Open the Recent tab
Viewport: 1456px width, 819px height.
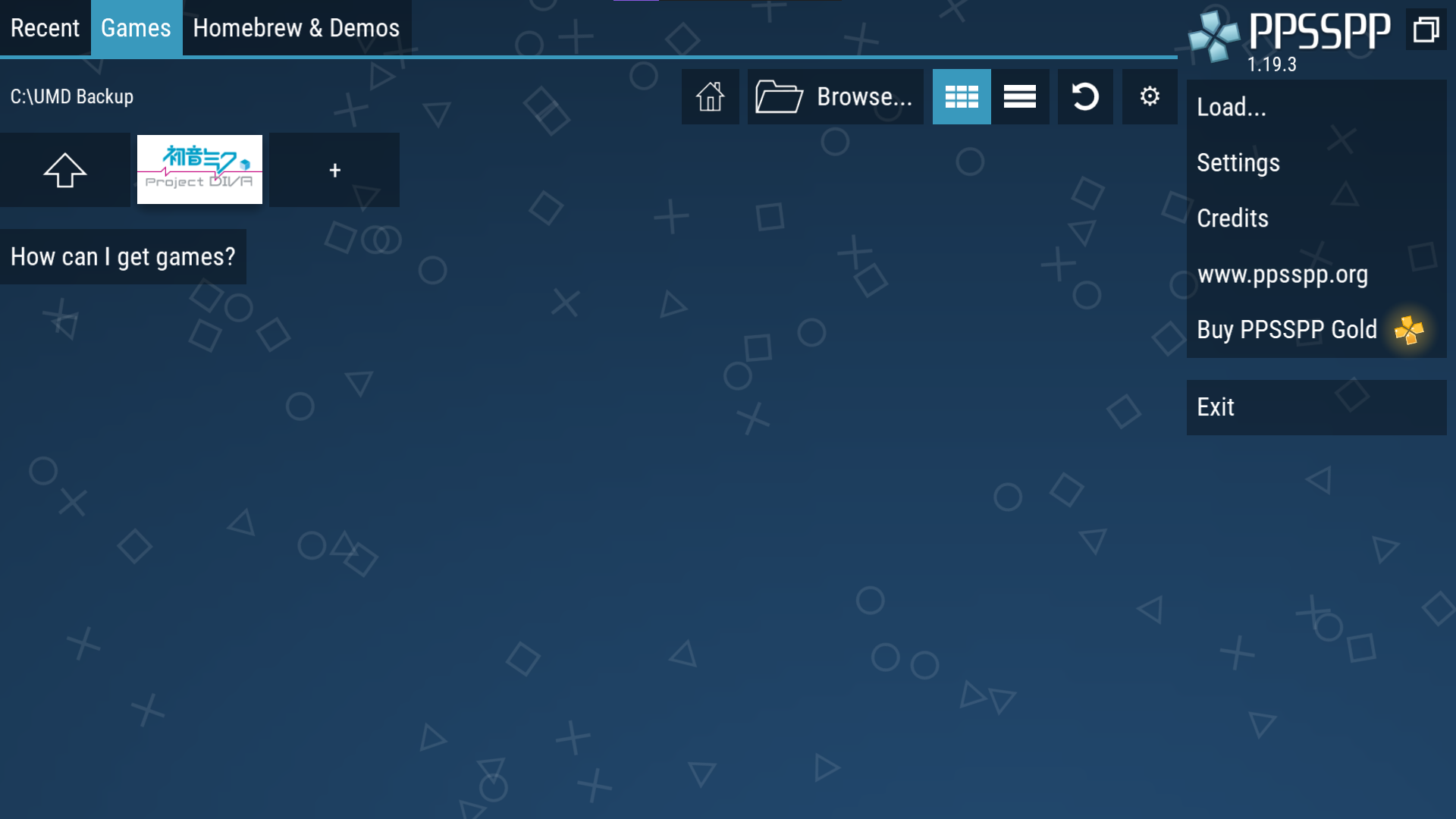point(45,28)
